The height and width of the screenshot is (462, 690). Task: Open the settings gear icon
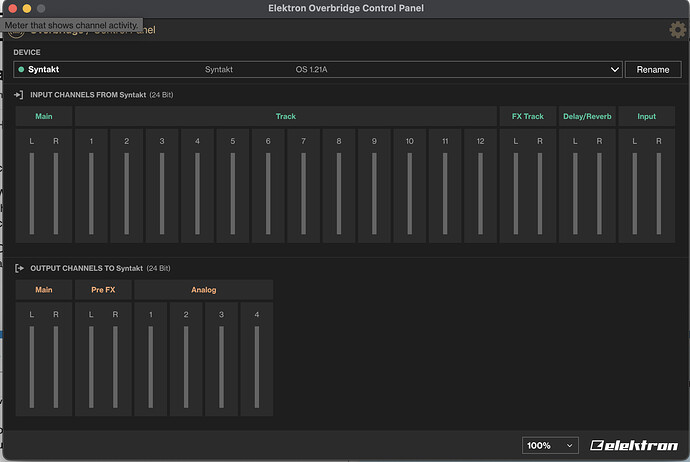(677, 30)
